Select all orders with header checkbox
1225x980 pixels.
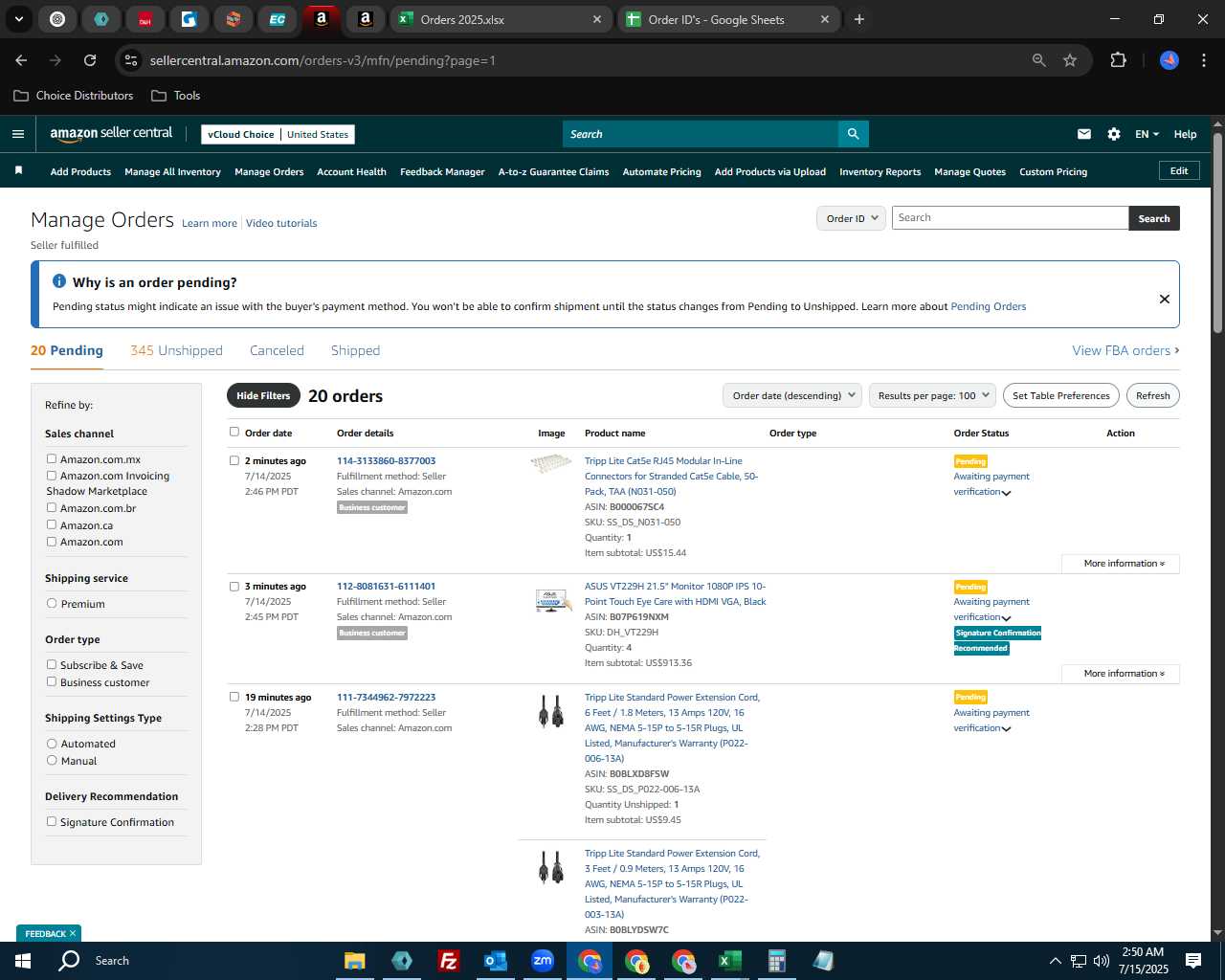(x=234, y=432)
